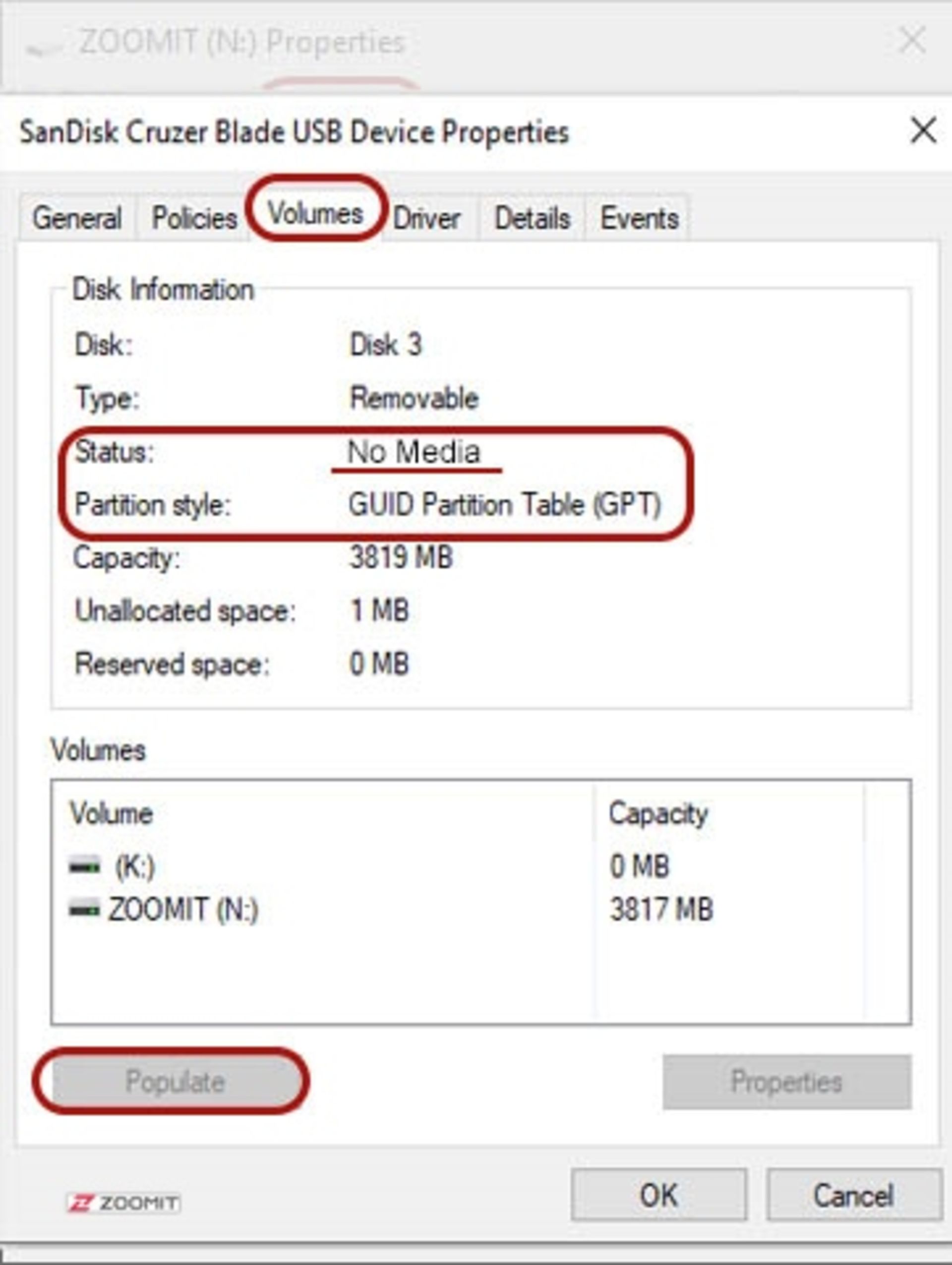Open the Policies tab

tap(194, 219)
